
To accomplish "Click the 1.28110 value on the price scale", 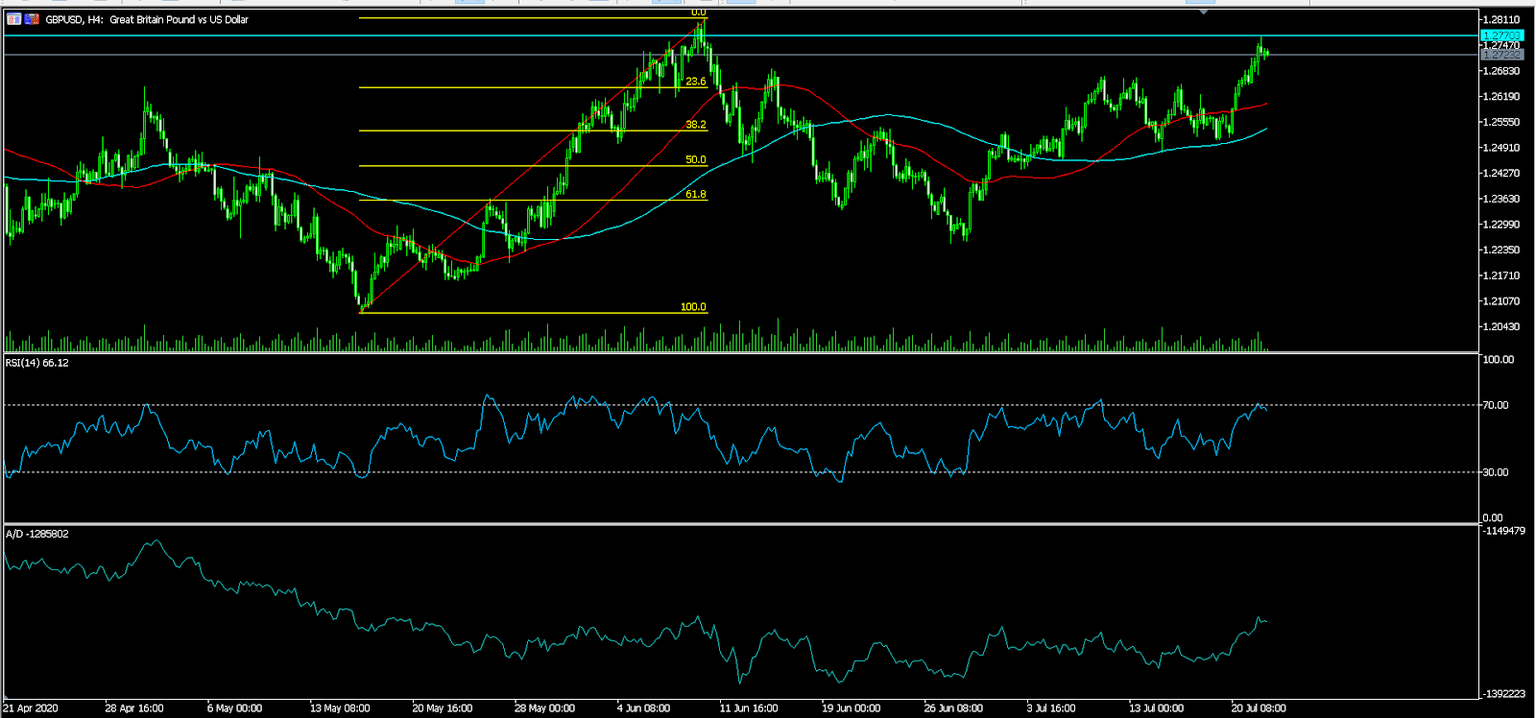I will coord(1500,19).
